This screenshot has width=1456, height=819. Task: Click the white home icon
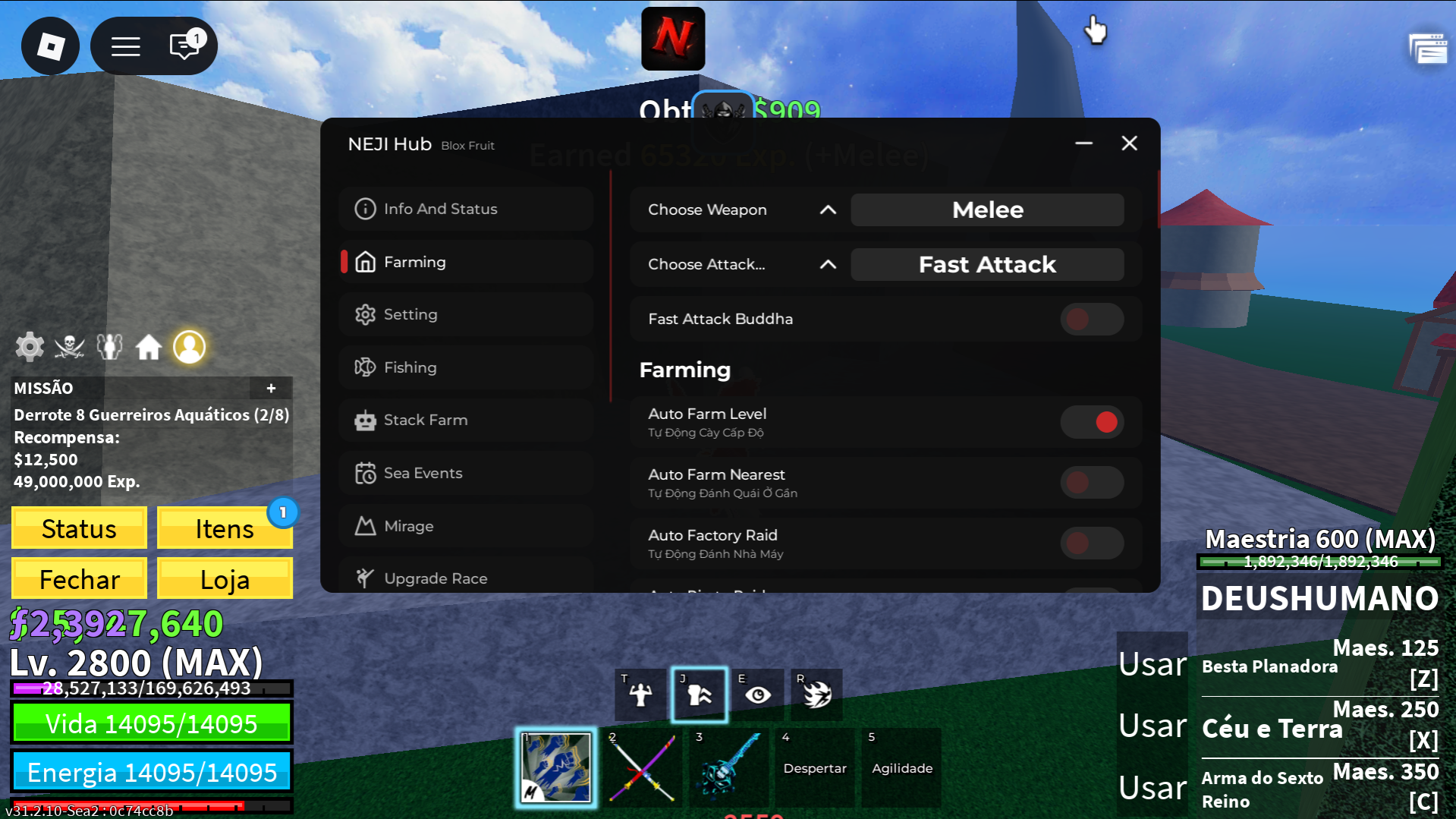coord(149,347)
